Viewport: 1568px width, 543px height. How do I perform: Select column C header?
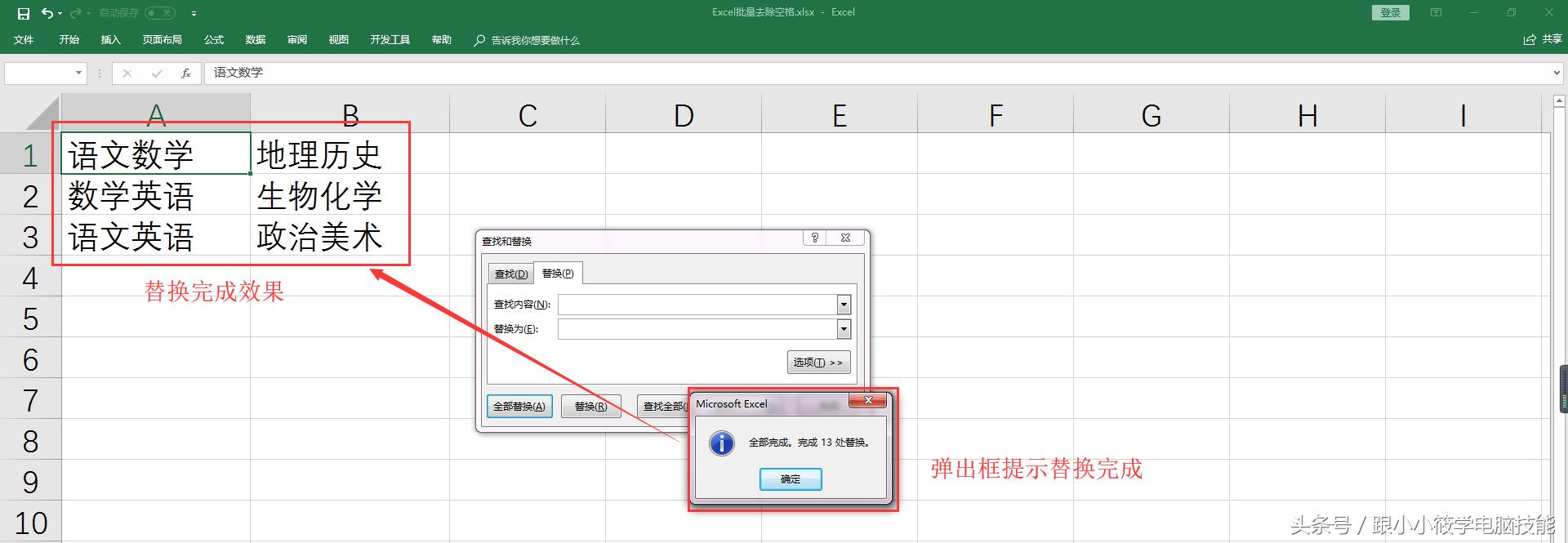click(528, 114)
